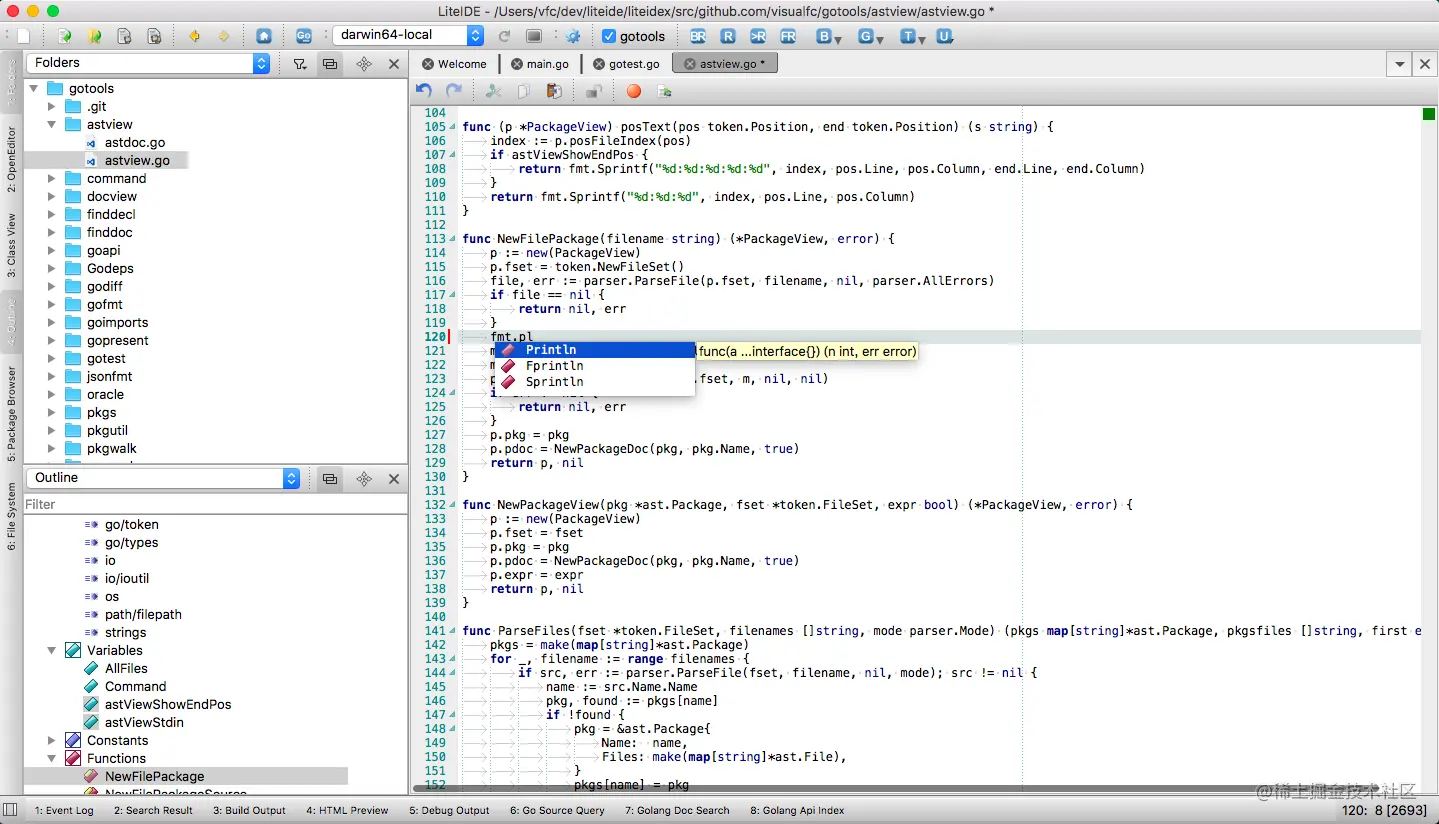Expand the Constants outline node
1439x824 pixels.
click(x=52, y=741)
